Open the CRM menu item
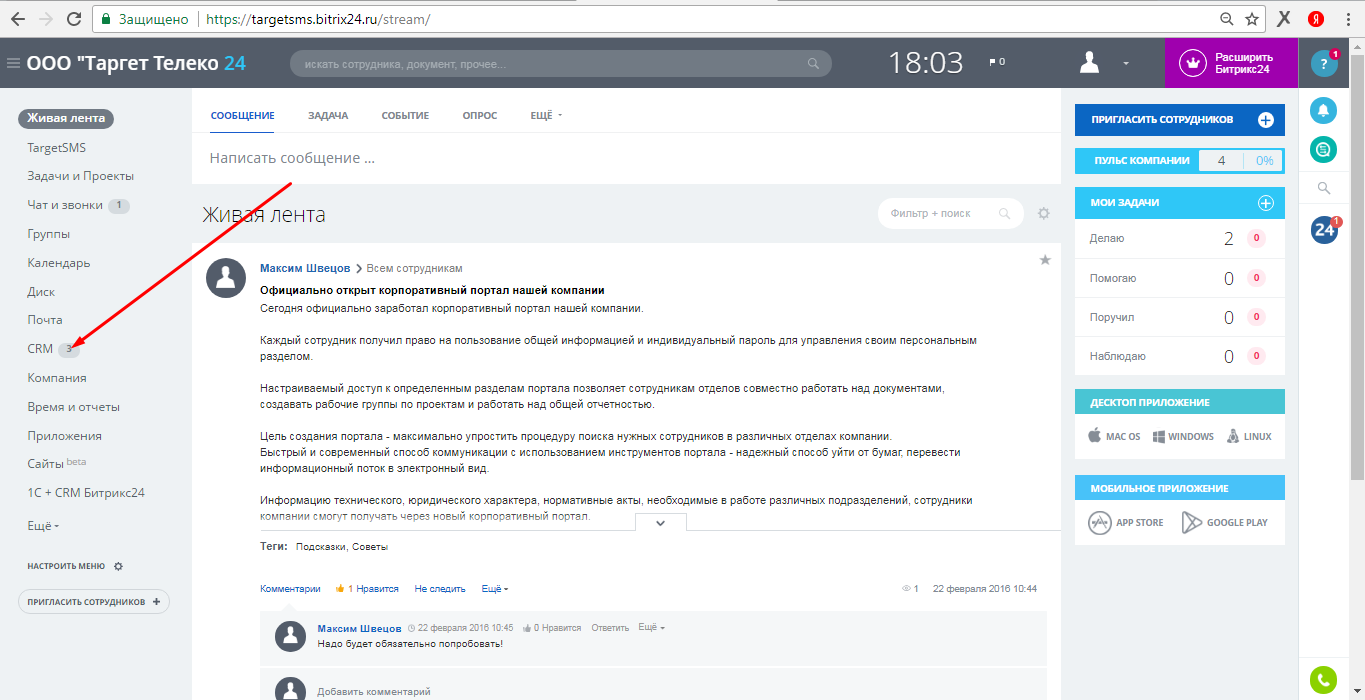1365x700 pixels. click(40, 349)
